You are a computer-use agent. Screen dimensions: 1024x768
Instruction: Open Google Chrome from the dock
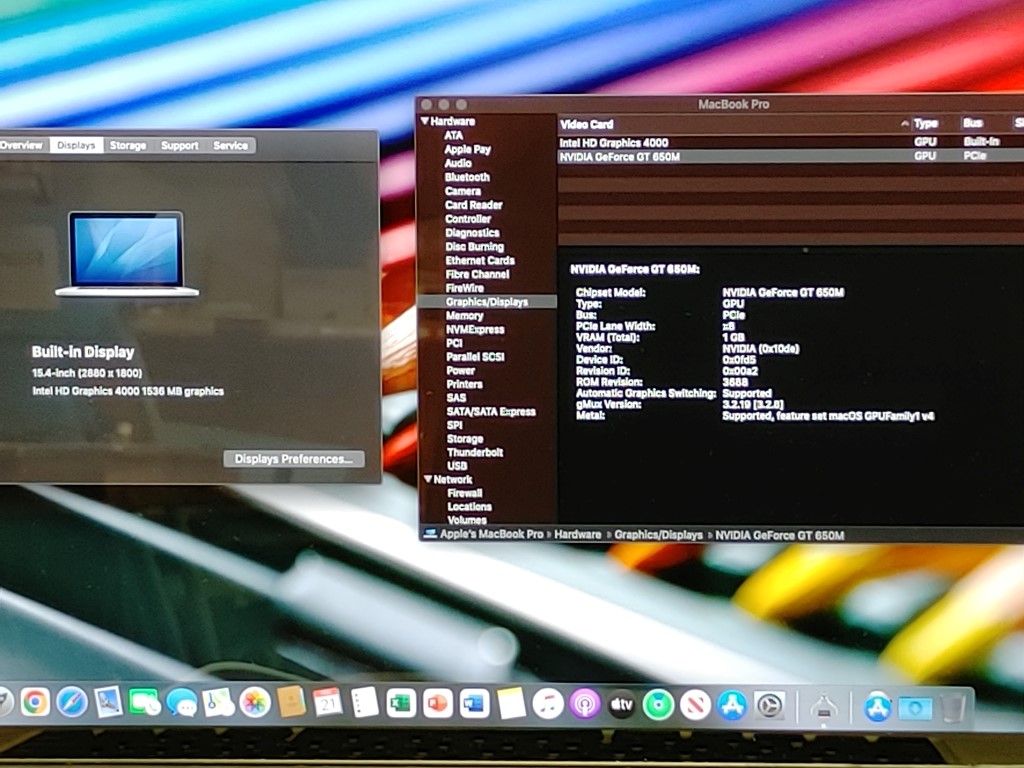pos(35,703)
